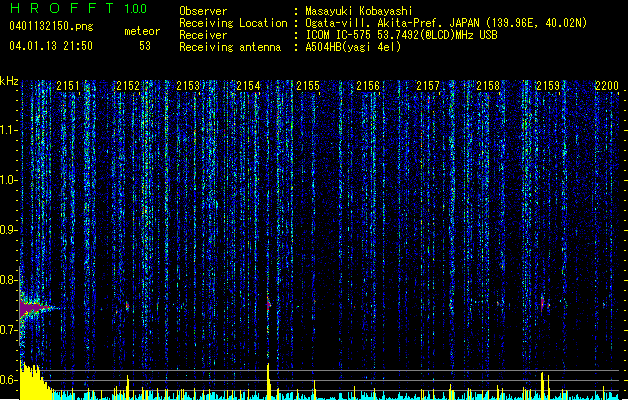Click observer name Masayuki Kobayashi
The image size is (629, 400).
pos(358,11)
